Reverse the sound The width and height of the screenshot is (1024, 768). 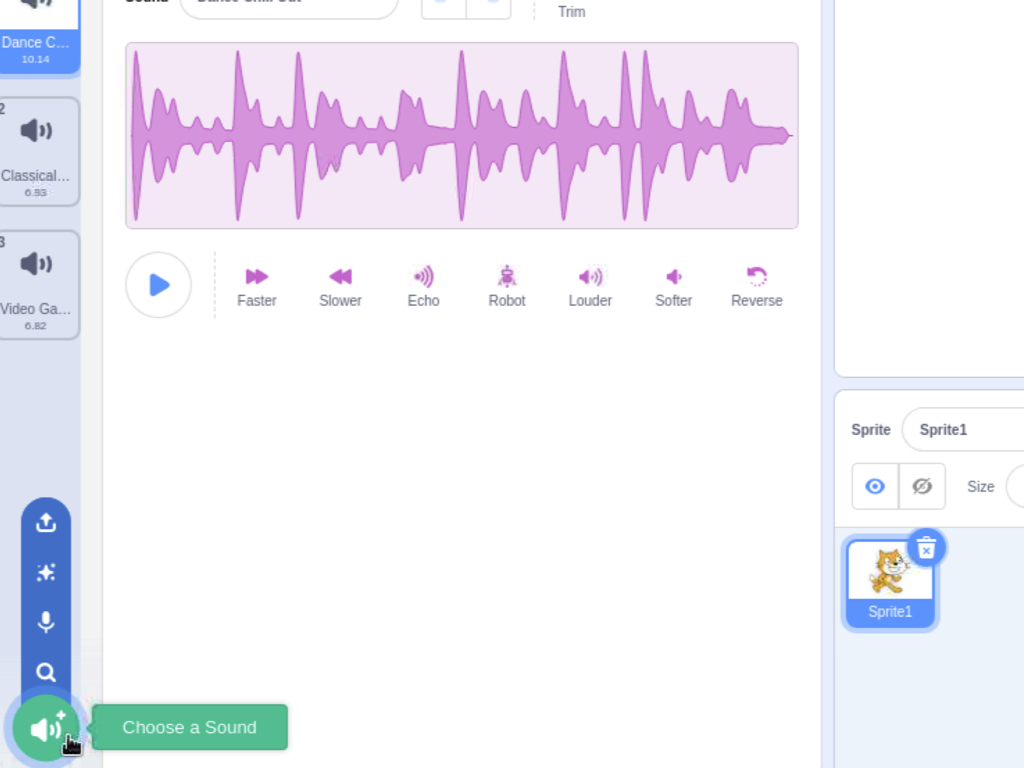(757, 287)
